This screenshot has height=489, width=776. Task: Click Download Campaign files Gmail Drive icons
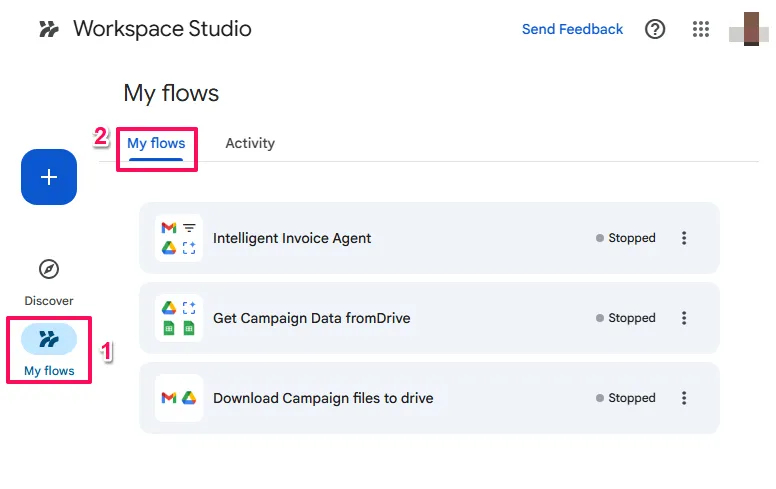coord(179,398)
